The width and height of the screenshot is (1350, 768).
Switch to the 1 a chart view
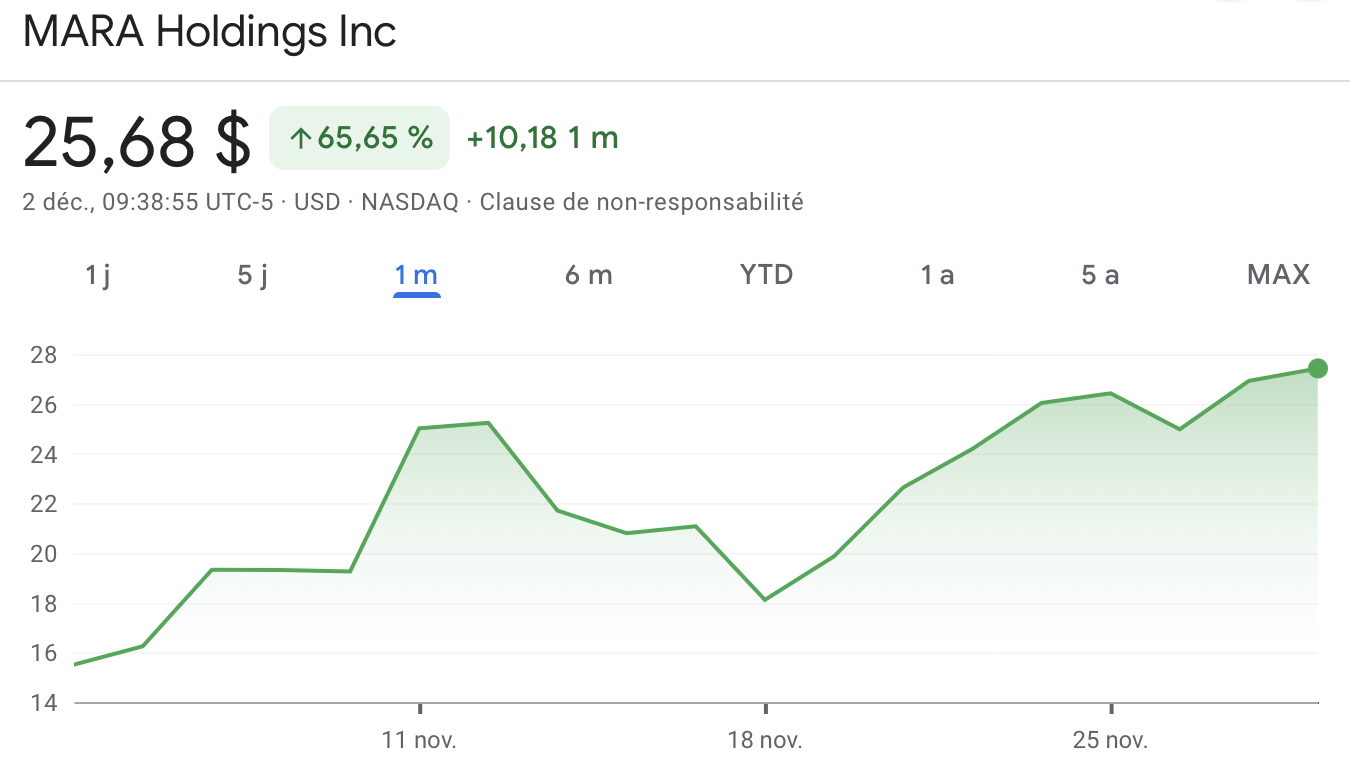point(937,275)
